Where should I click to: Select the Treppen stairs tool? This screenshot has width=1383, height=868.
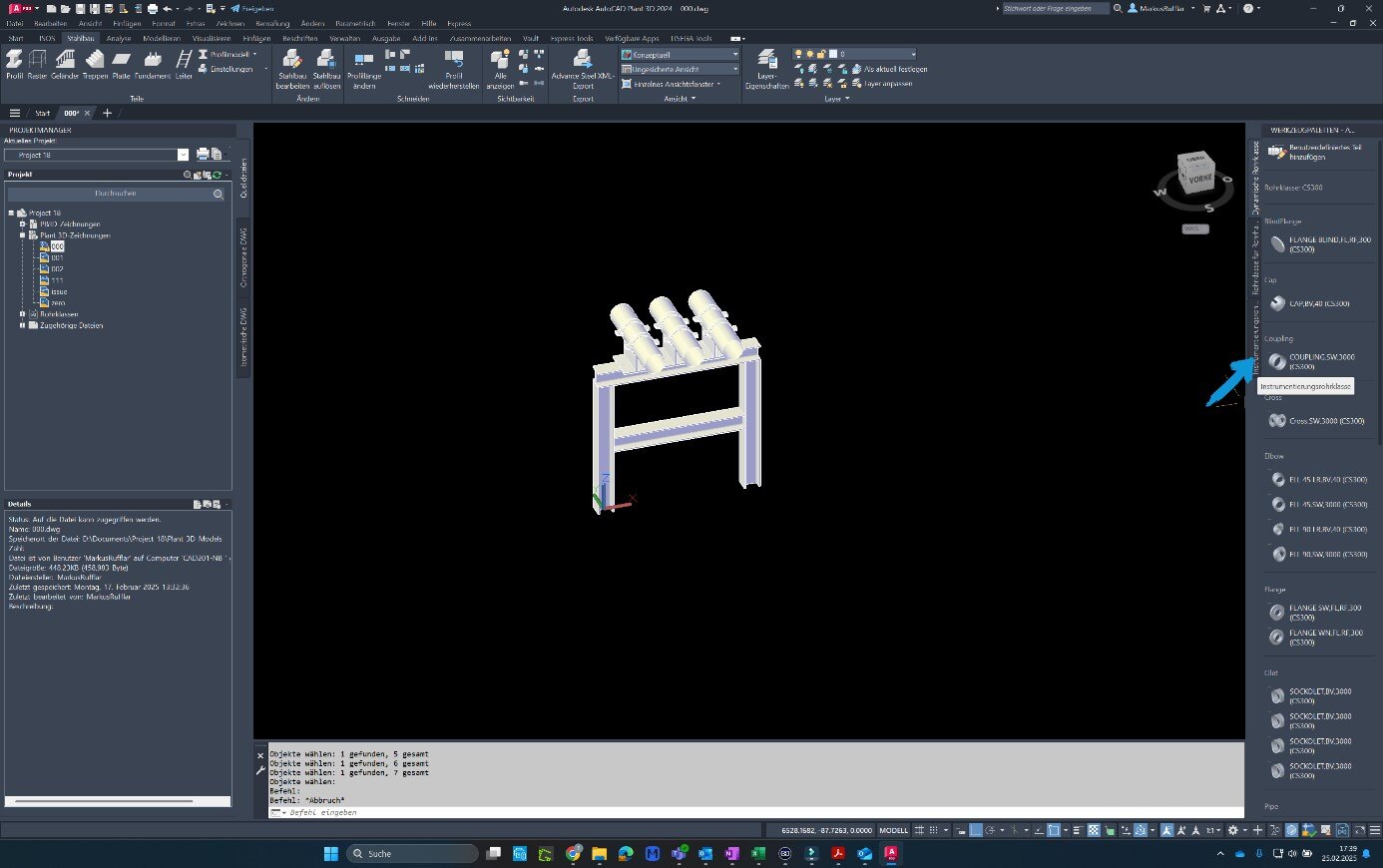pos(95,64)
